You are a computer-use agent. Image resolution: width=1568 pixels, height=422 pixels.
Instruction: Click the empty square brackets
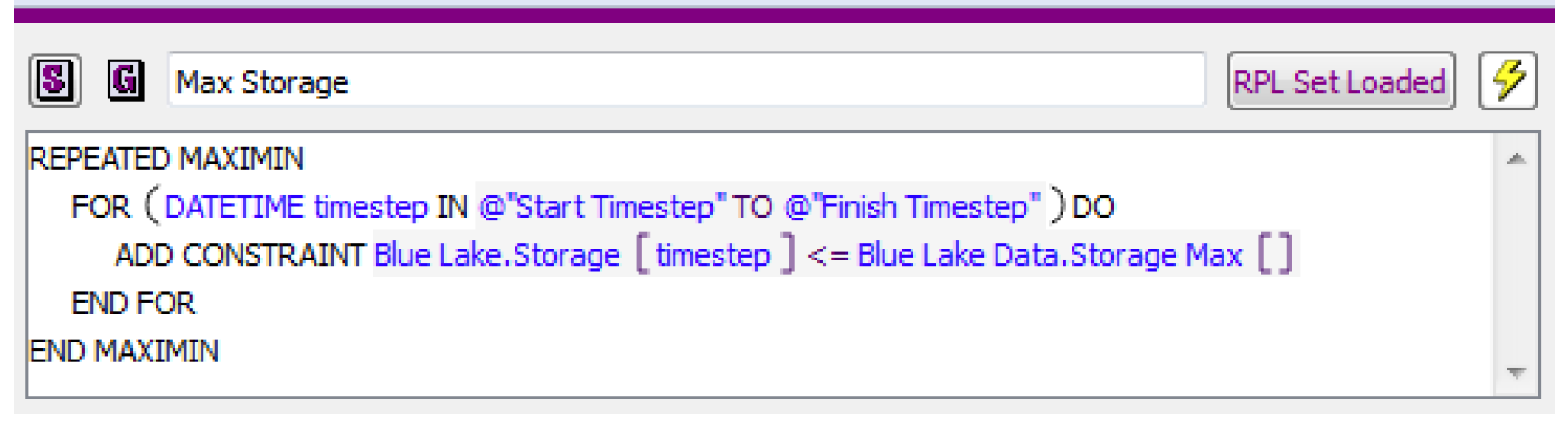tap(1275, 255)
